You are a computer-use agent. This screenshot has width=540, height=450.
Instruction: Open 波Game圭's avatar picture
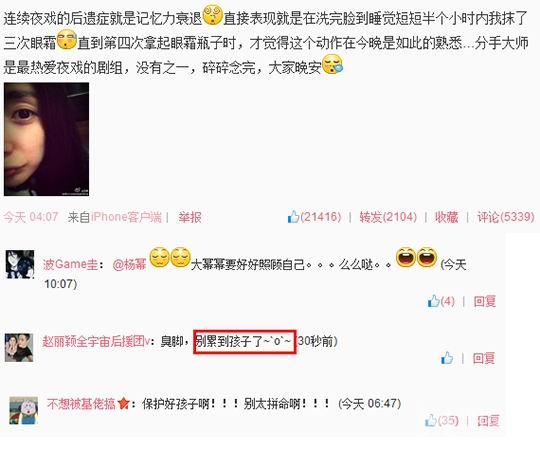(20, 264)
